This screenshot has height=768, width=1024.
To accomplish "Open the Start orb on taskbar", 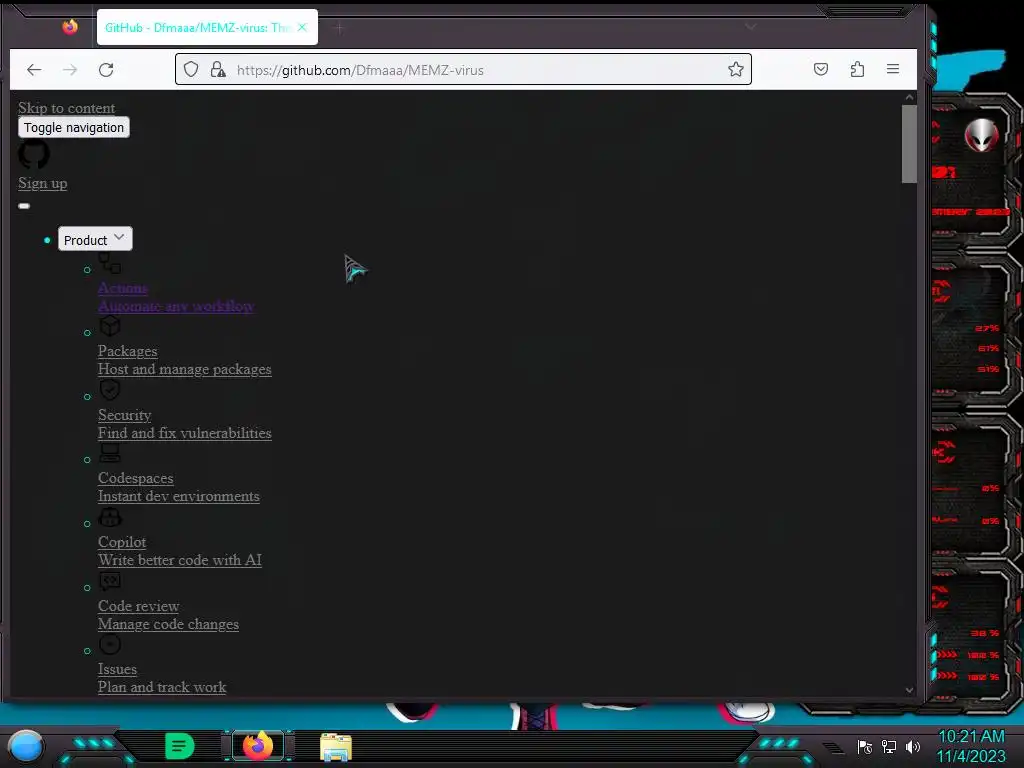I will click(x=26, y=746).
